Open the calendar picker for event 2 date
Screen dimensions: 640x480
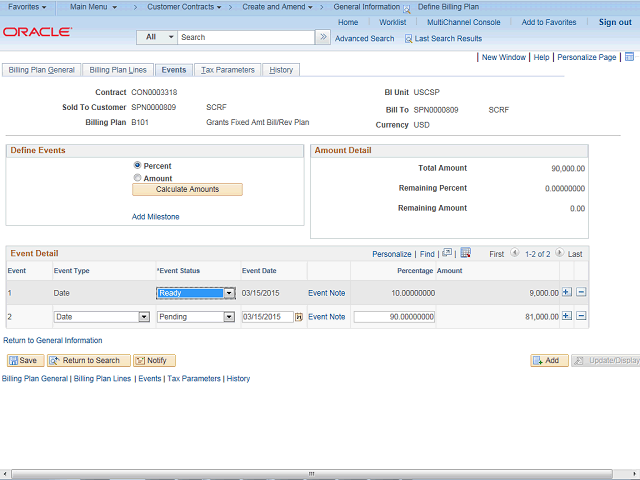pos(299,317)
